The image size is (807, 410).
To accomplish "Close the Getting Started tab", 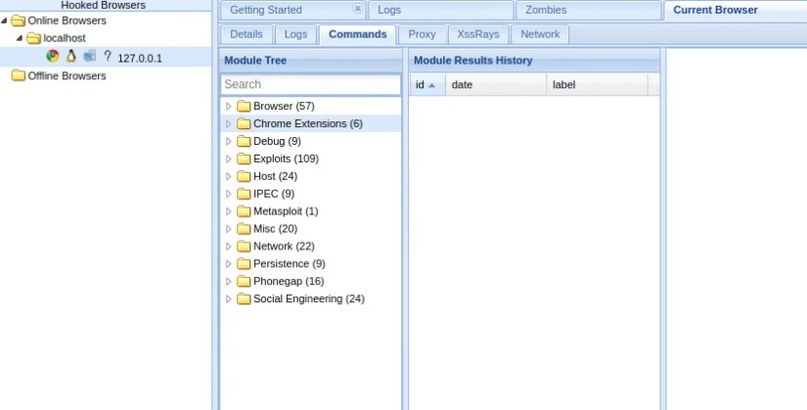I will click(358, 8).
